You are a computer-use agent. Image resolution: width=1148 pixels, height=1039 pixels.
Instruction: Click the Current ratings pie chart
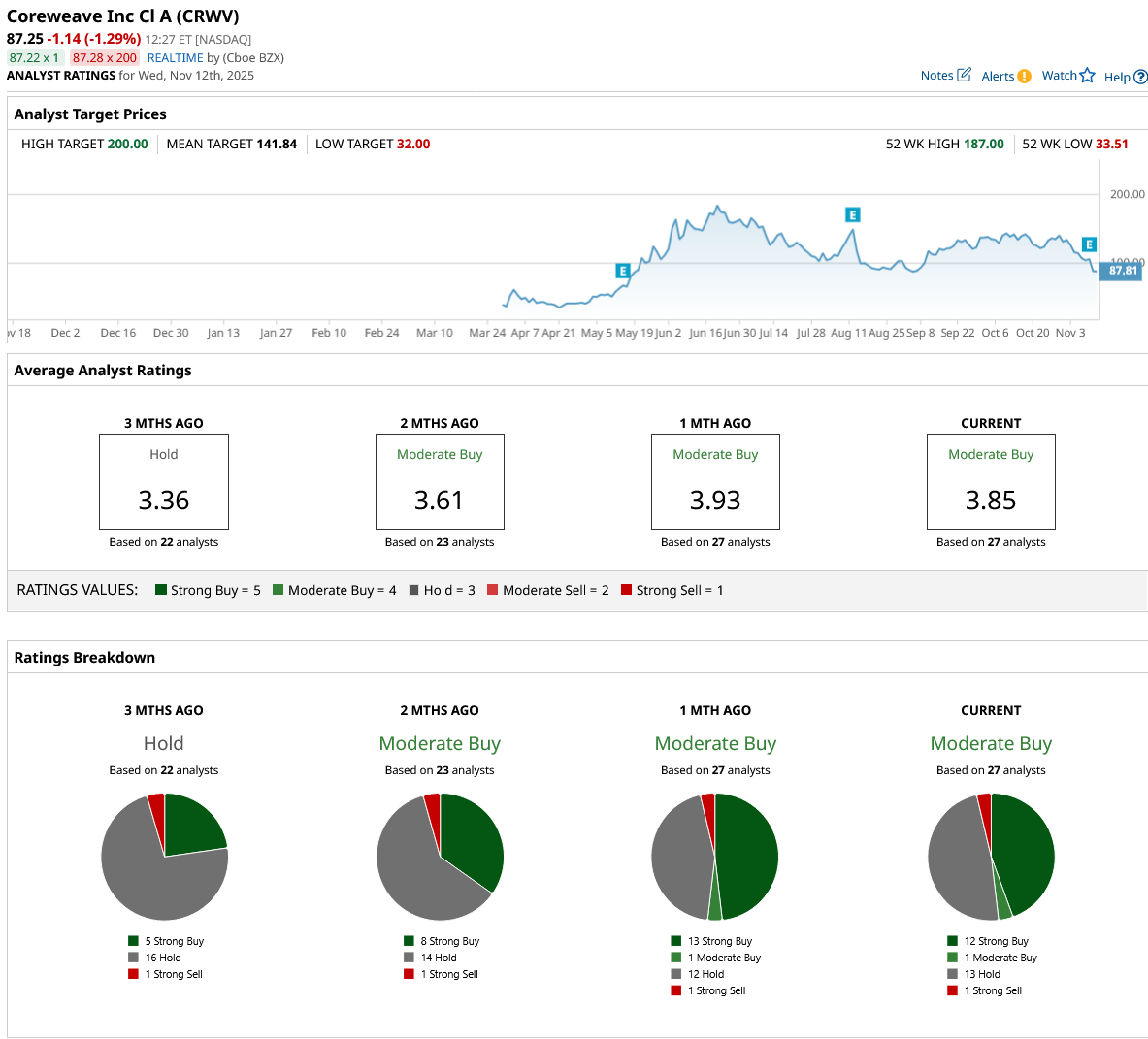pos(992,856)
